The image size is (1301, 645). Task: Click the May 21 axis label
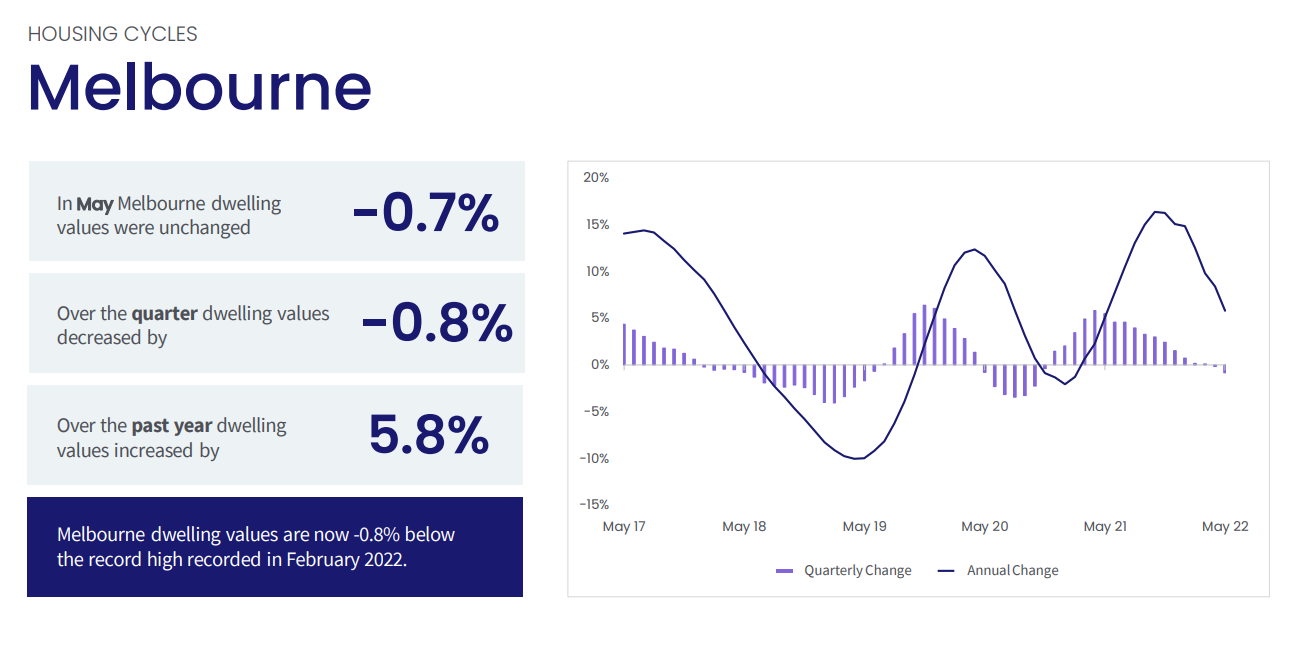tap(1105, 527)
